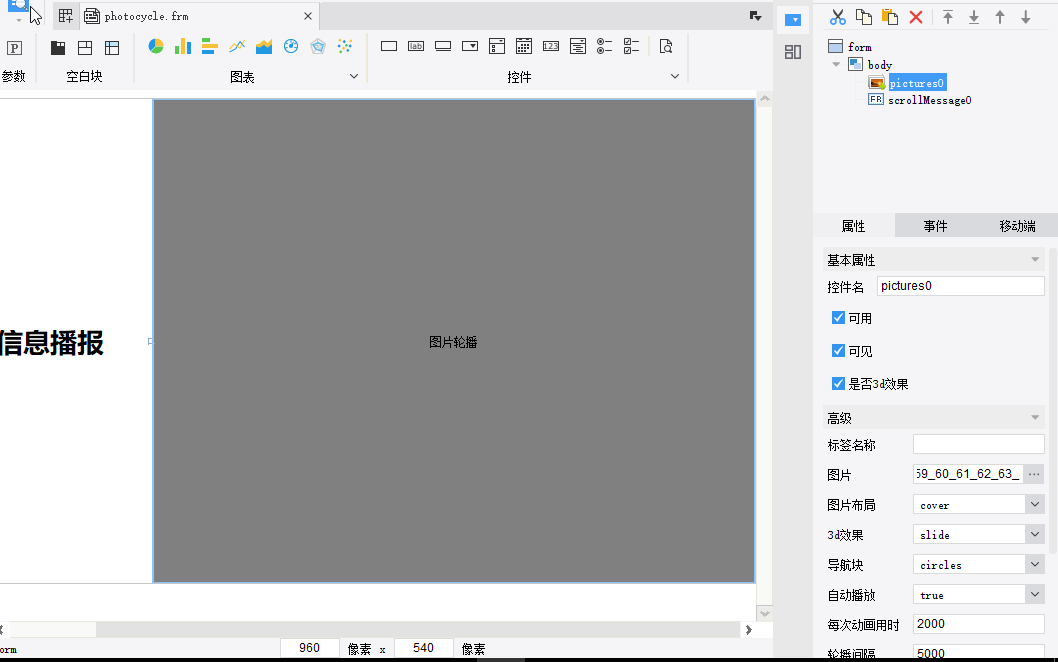Click the new template grid icon
1058x662 pixels.
pyautogui.click(x=65, y=16)
